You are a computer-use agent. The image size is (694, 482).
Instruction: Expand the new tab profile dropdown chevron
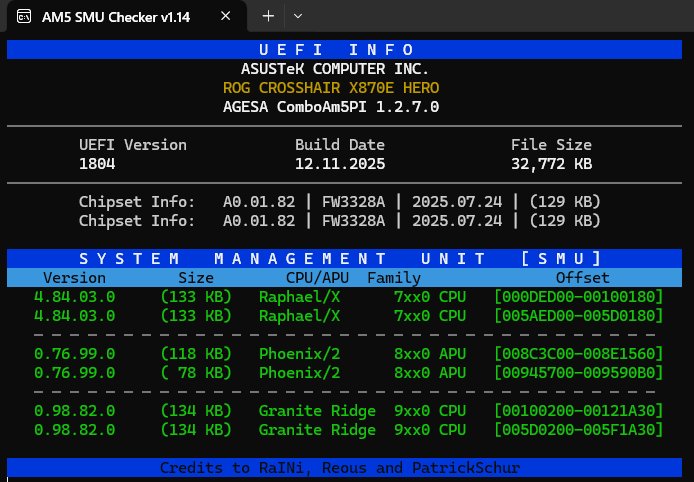[x=298, y=17]
